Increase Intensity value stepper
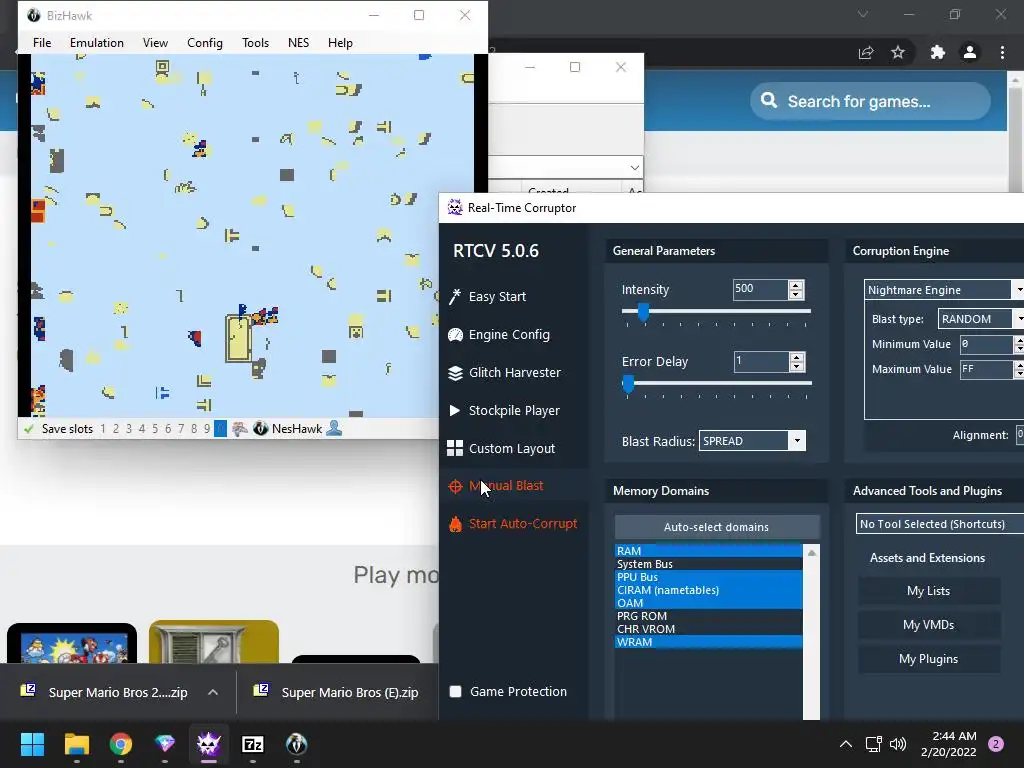Image resolution: width=1024 pixels, height=768 pixels. click(795, 285)
